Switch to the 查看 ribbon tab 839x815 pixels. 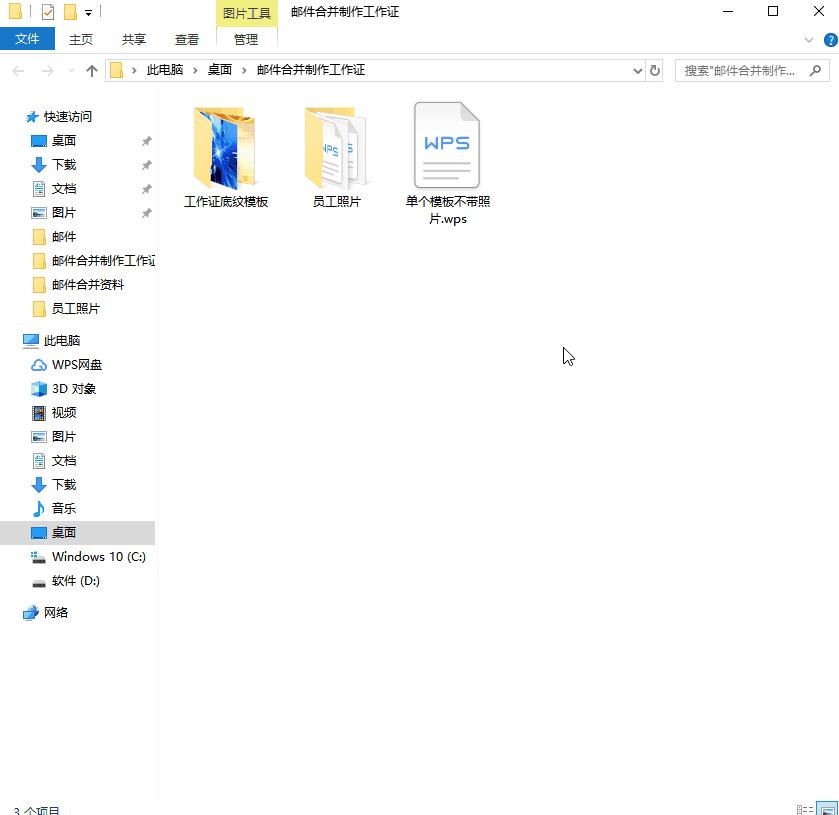pyautogui.click(x=186, y=39)
